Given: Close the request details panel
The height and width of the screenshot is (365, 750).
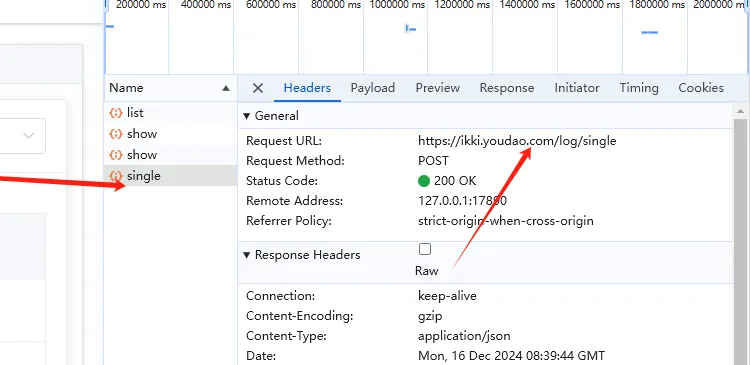Looking at the screenshot, I should (258, 88).
